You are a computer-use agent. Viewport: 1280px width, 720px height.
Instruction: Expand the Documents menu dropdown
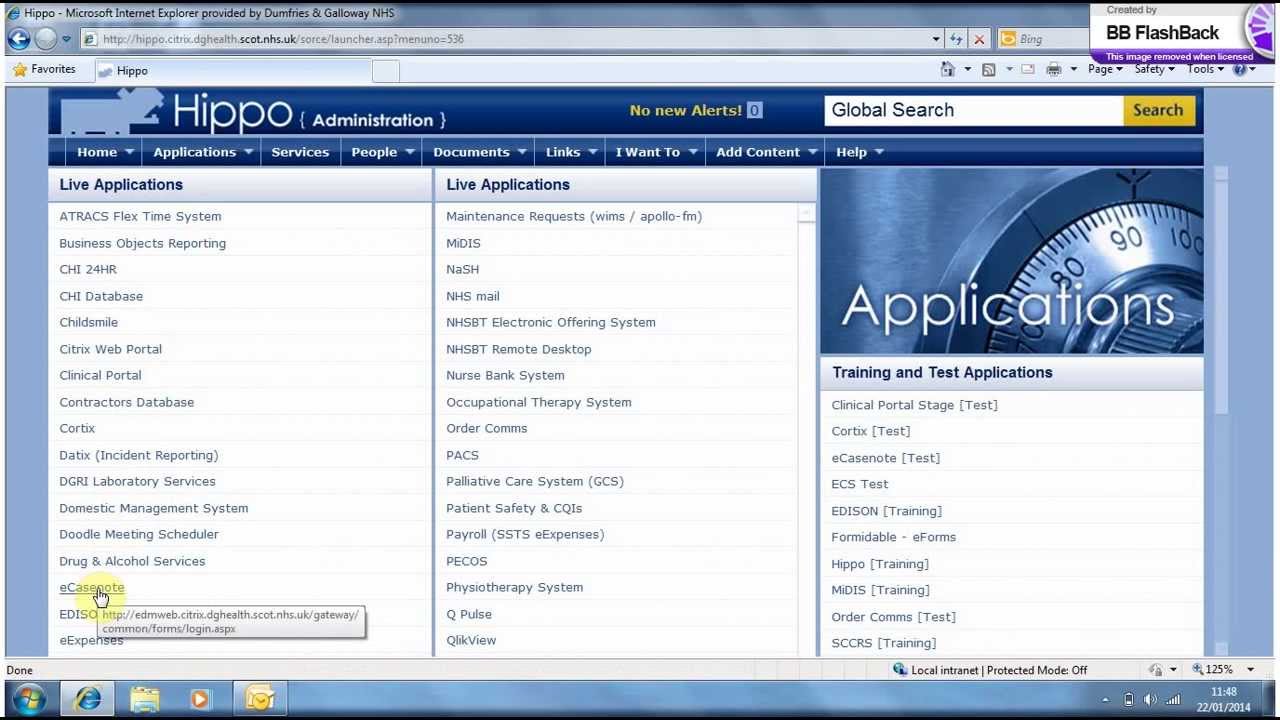pyautogui.click(x=522, y=152)
